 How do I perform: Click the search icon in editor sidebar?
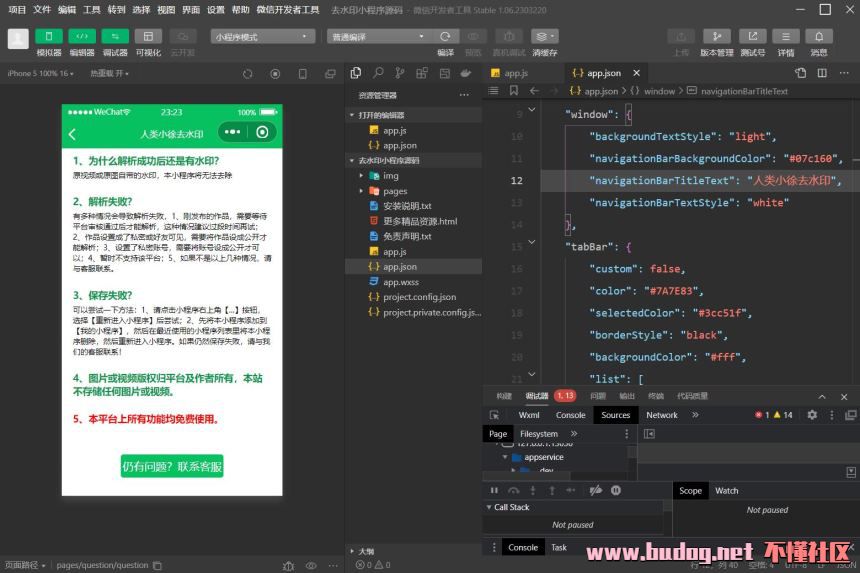click(x=378, y=73)
